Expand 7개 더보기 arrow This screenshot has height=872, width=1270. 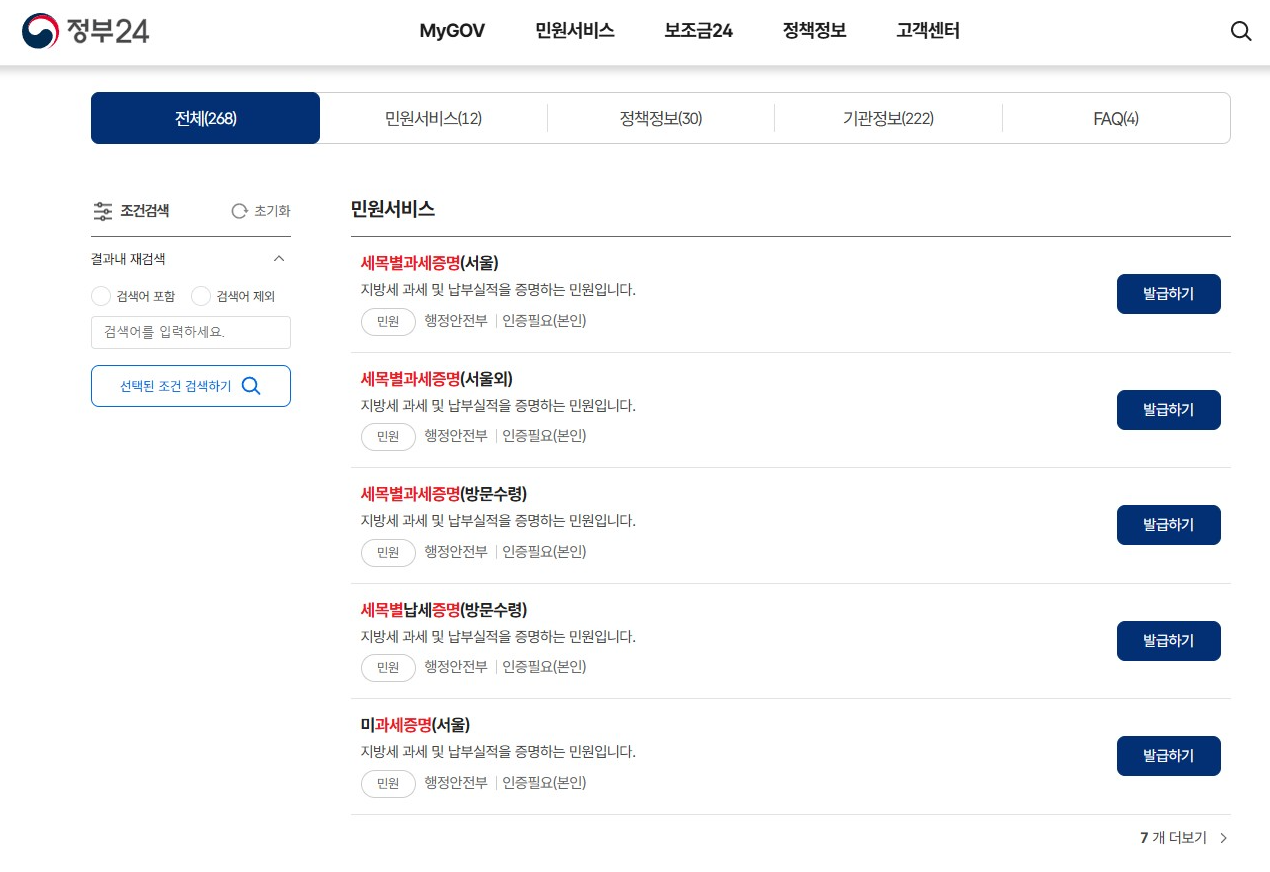point(1224,838)
